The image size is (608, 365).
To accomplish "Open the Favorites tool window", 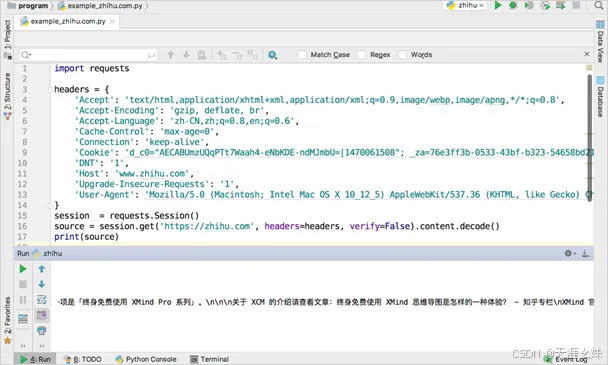I will tap(7, 320).
